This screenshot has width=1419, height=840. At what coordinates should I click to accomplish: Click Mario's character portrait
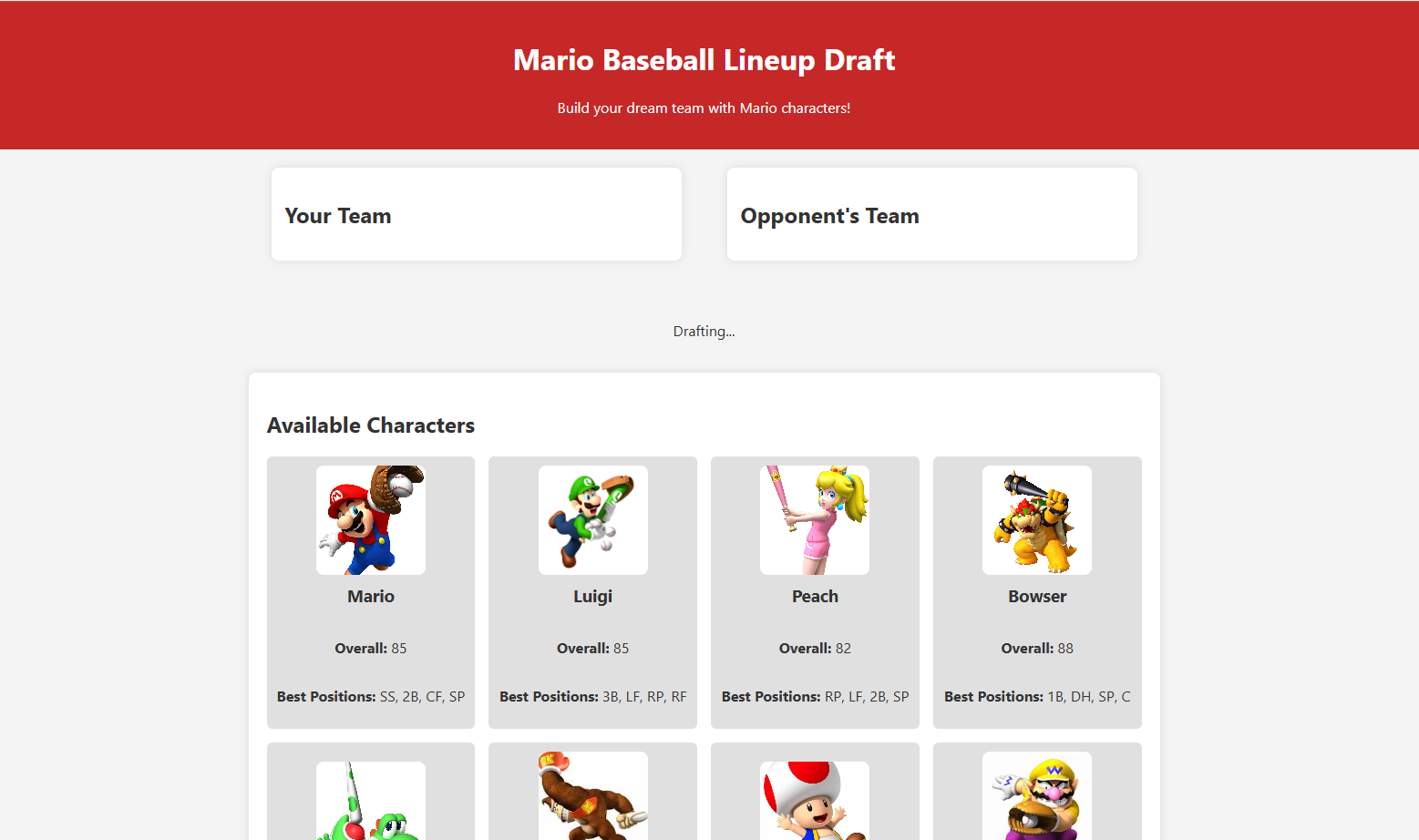point(370,520)
